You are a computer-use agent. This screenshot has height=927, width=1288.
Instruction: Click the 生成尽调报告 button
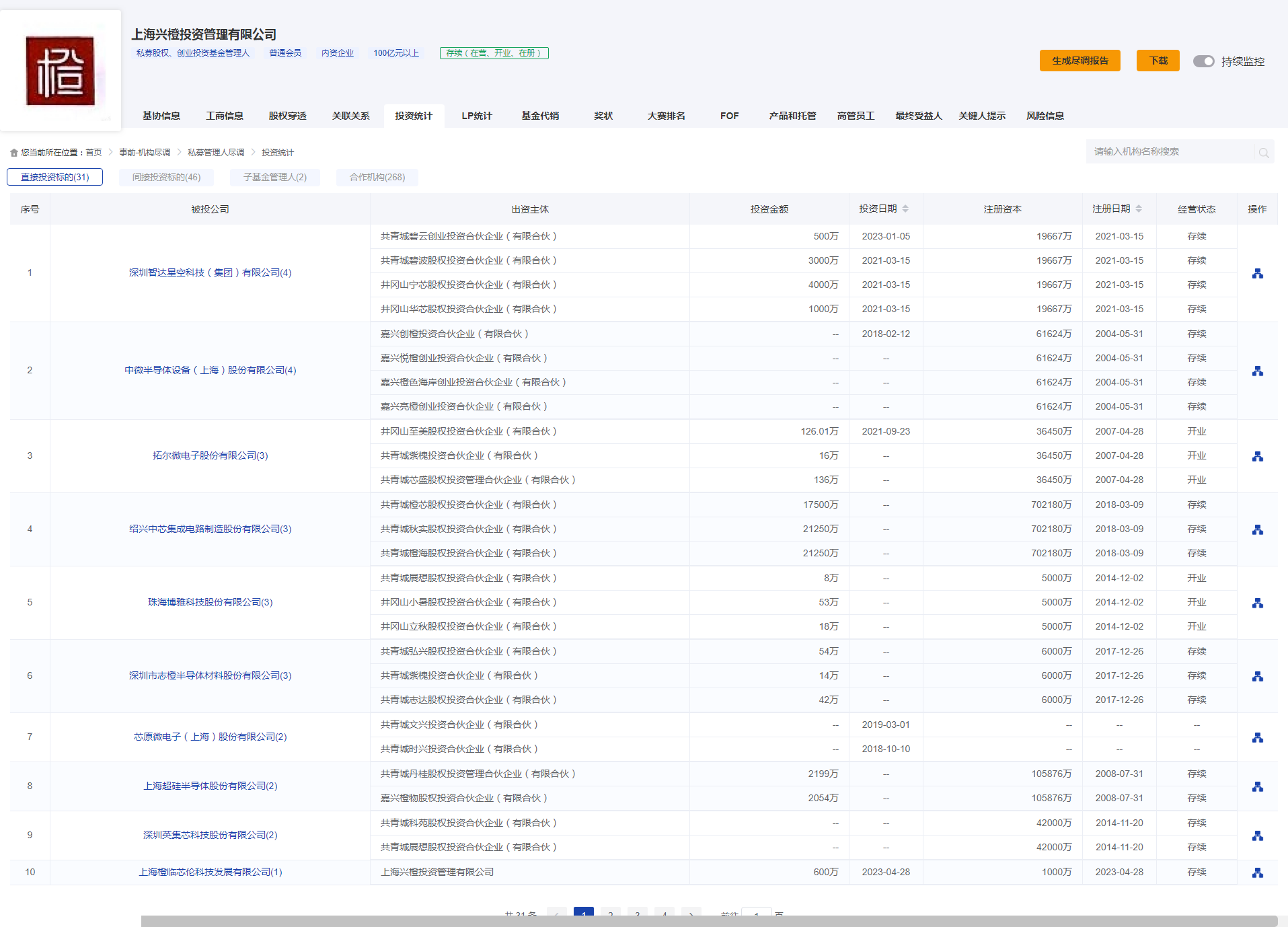(1079, 61)
